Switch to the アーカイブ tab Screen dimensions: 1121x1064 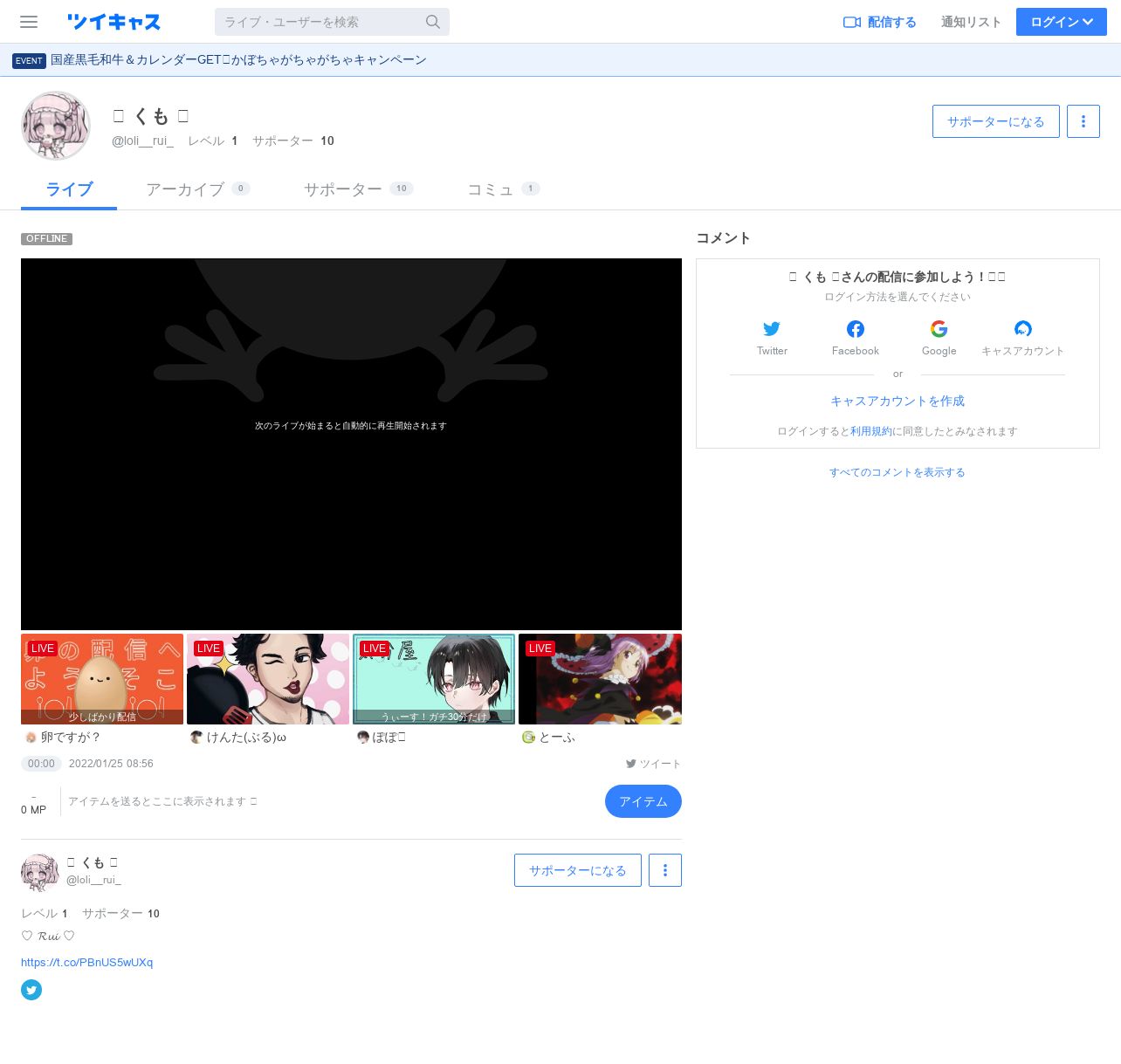pos(198,189)
